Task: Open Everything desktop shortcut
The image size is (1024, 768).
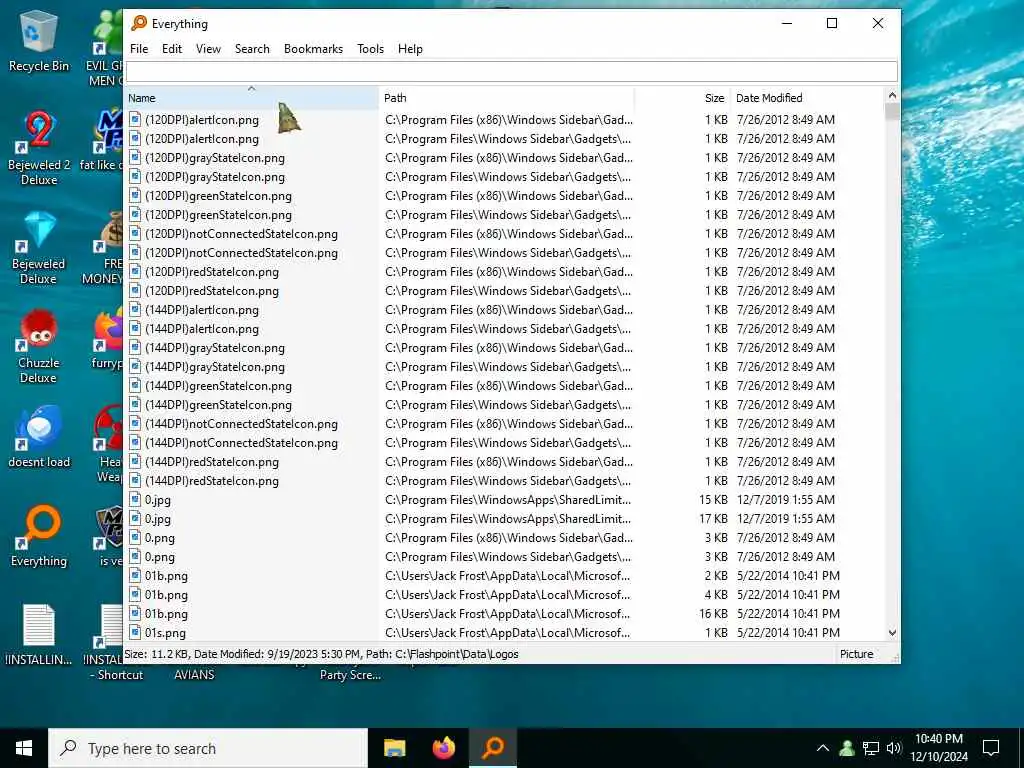Action: tap(39, 536)
